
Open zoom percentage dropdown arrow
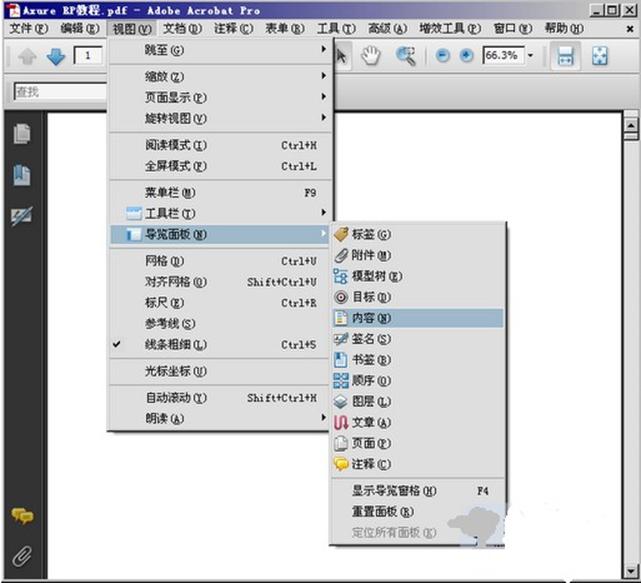click(x=531, y=56)
